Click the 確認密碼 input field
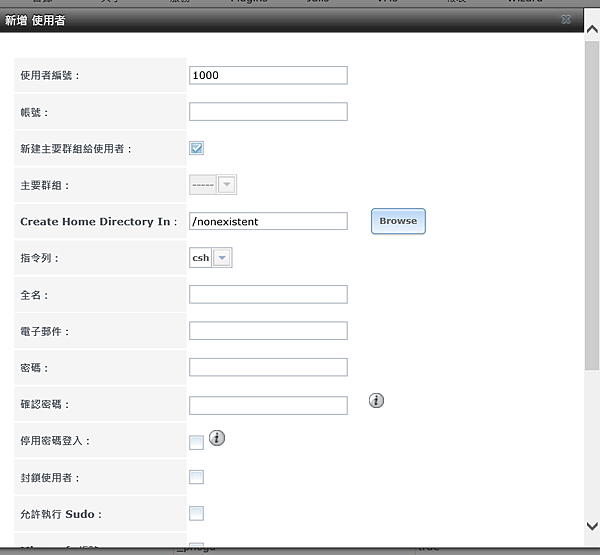 point(268,405)
